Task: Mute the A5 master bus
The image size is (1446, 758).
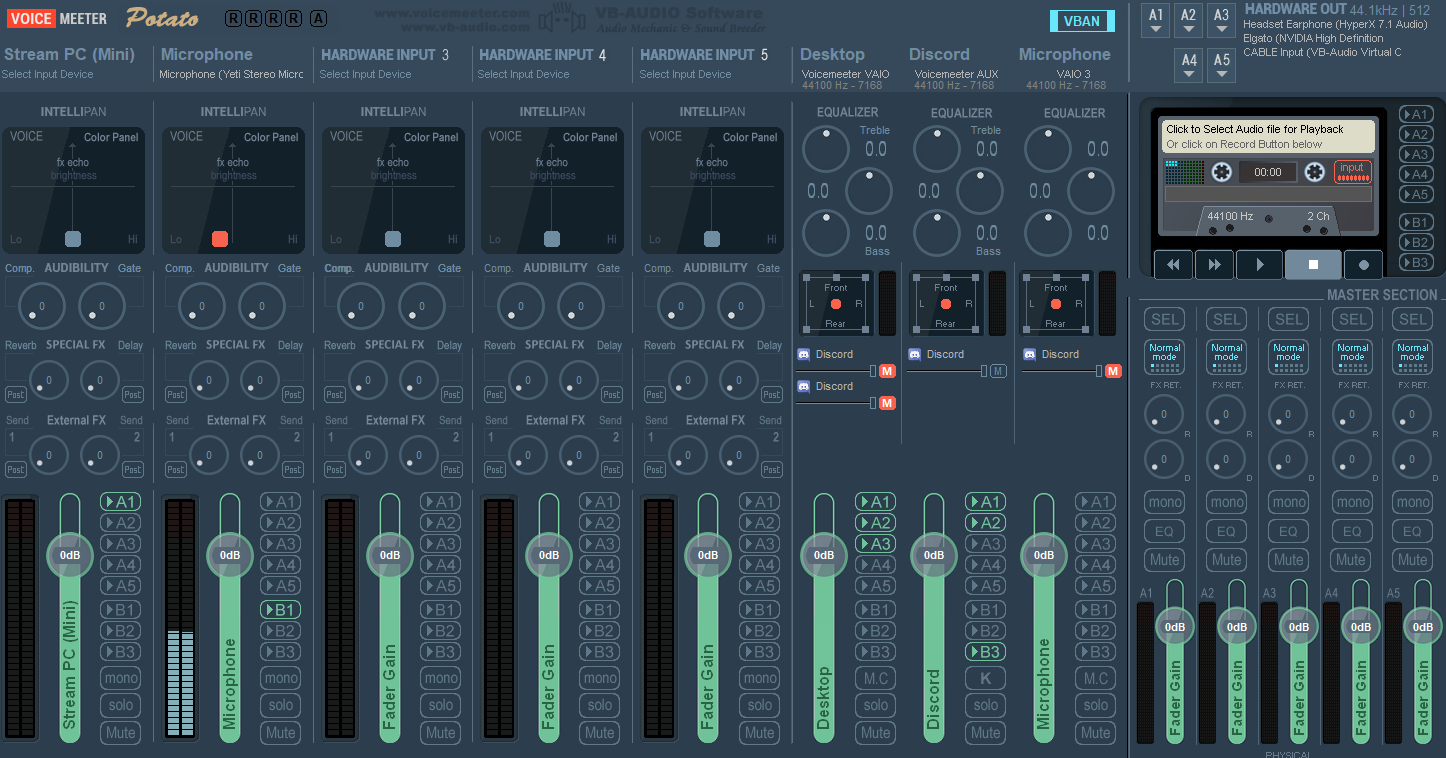Action: (1412, 560)
